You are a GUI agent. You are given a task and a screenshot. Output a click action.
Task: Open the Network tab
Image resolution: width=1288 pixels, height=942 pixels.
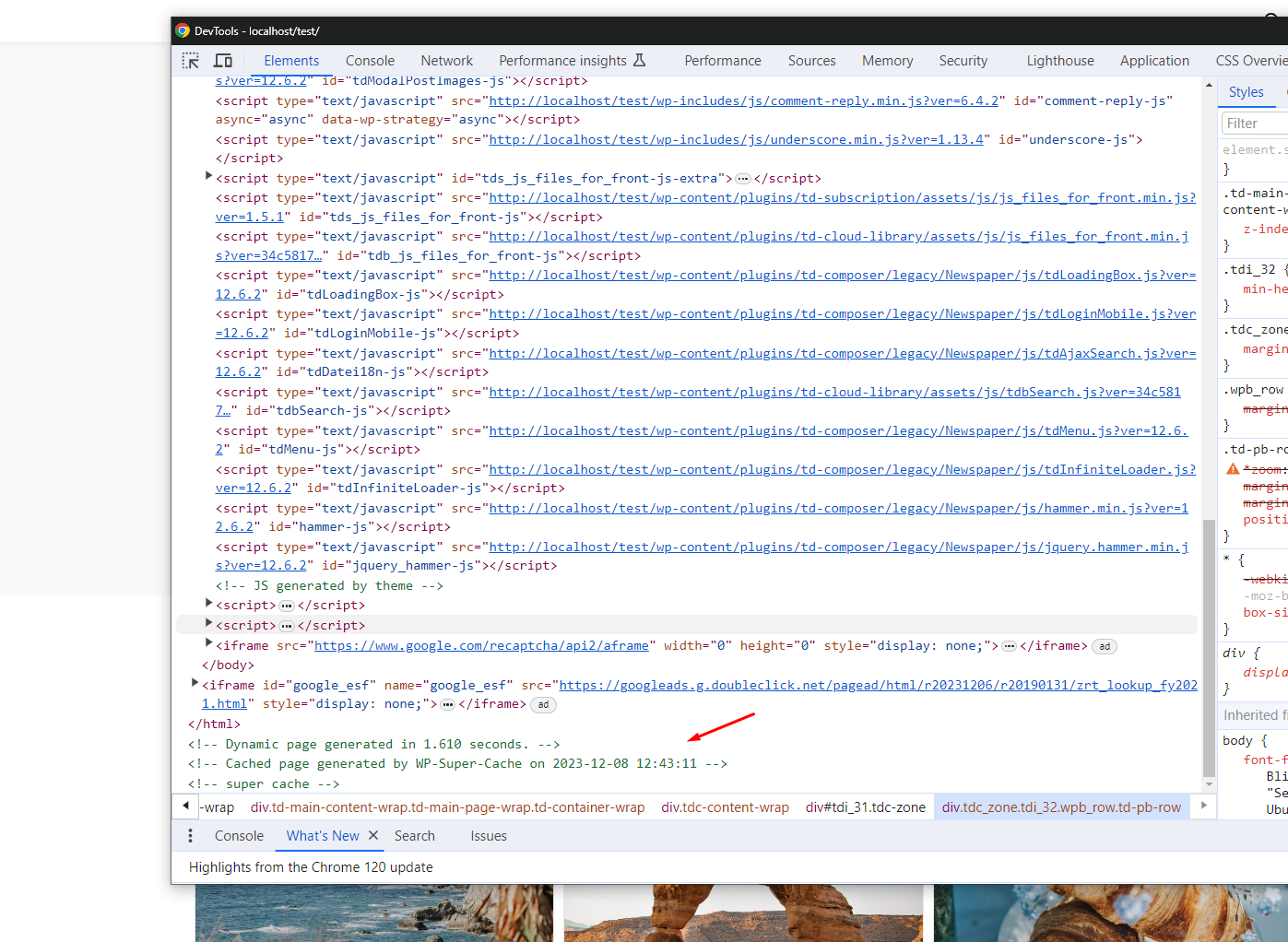click(447, 61)
